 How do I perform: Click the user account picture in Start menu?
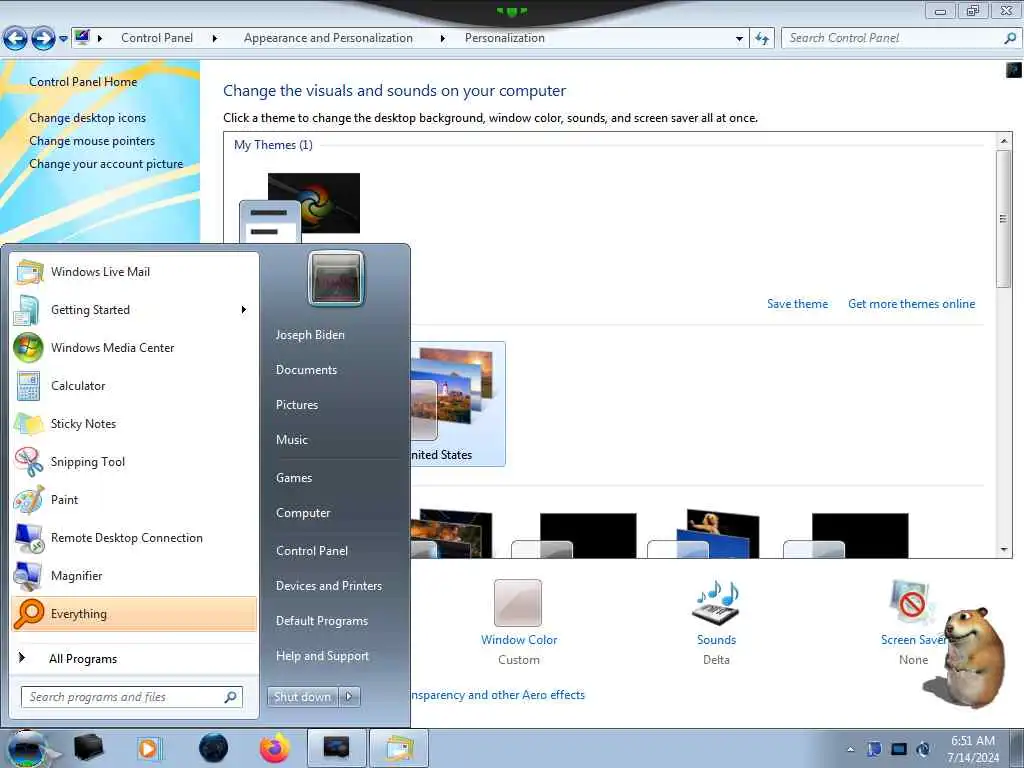pyautogui.click(x=336, y=278)
